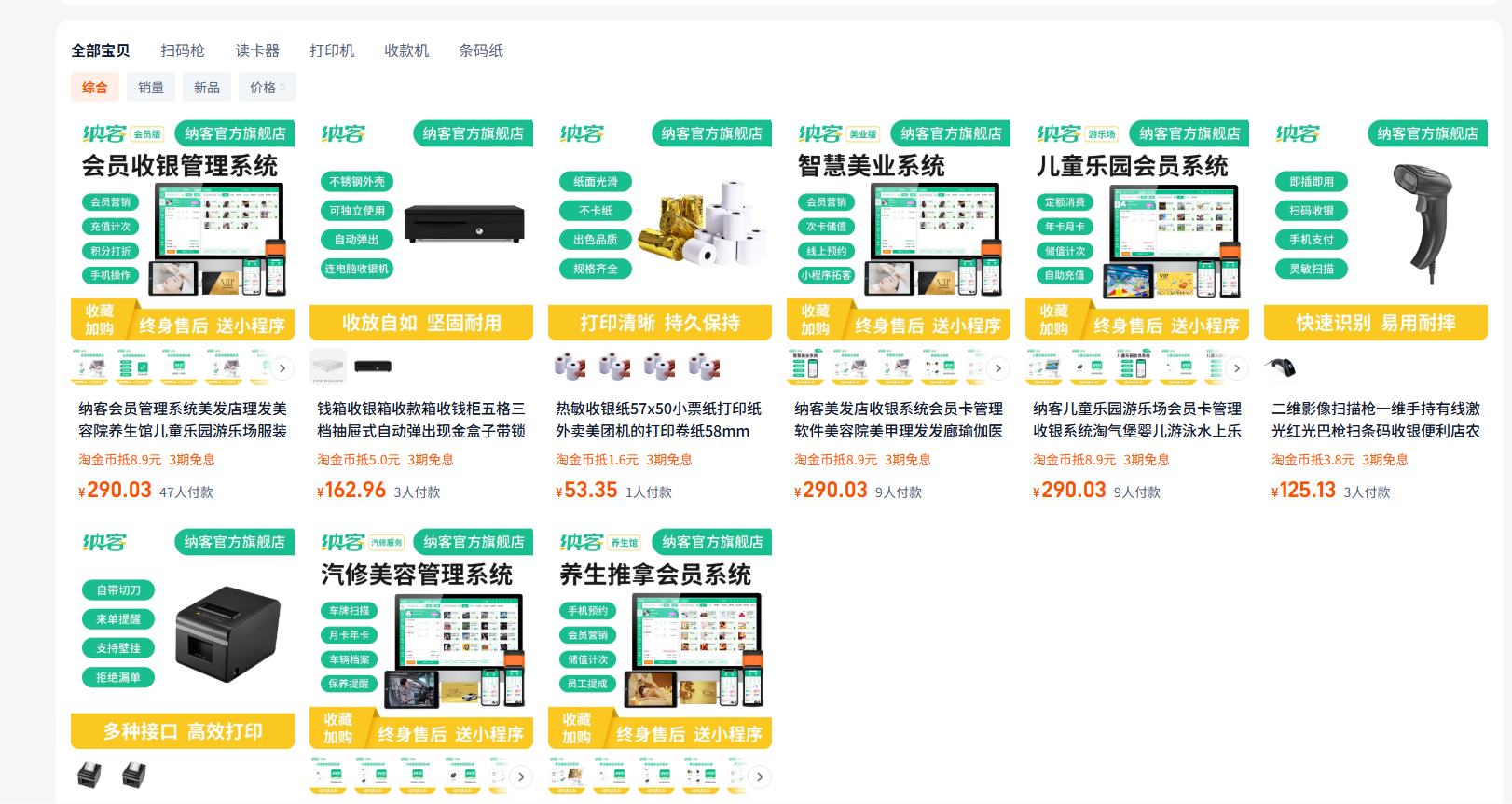Viewport: 1512px width, 804px height.
Task: Switch to the 读卡器 category tab
Action: click(257, 50)
